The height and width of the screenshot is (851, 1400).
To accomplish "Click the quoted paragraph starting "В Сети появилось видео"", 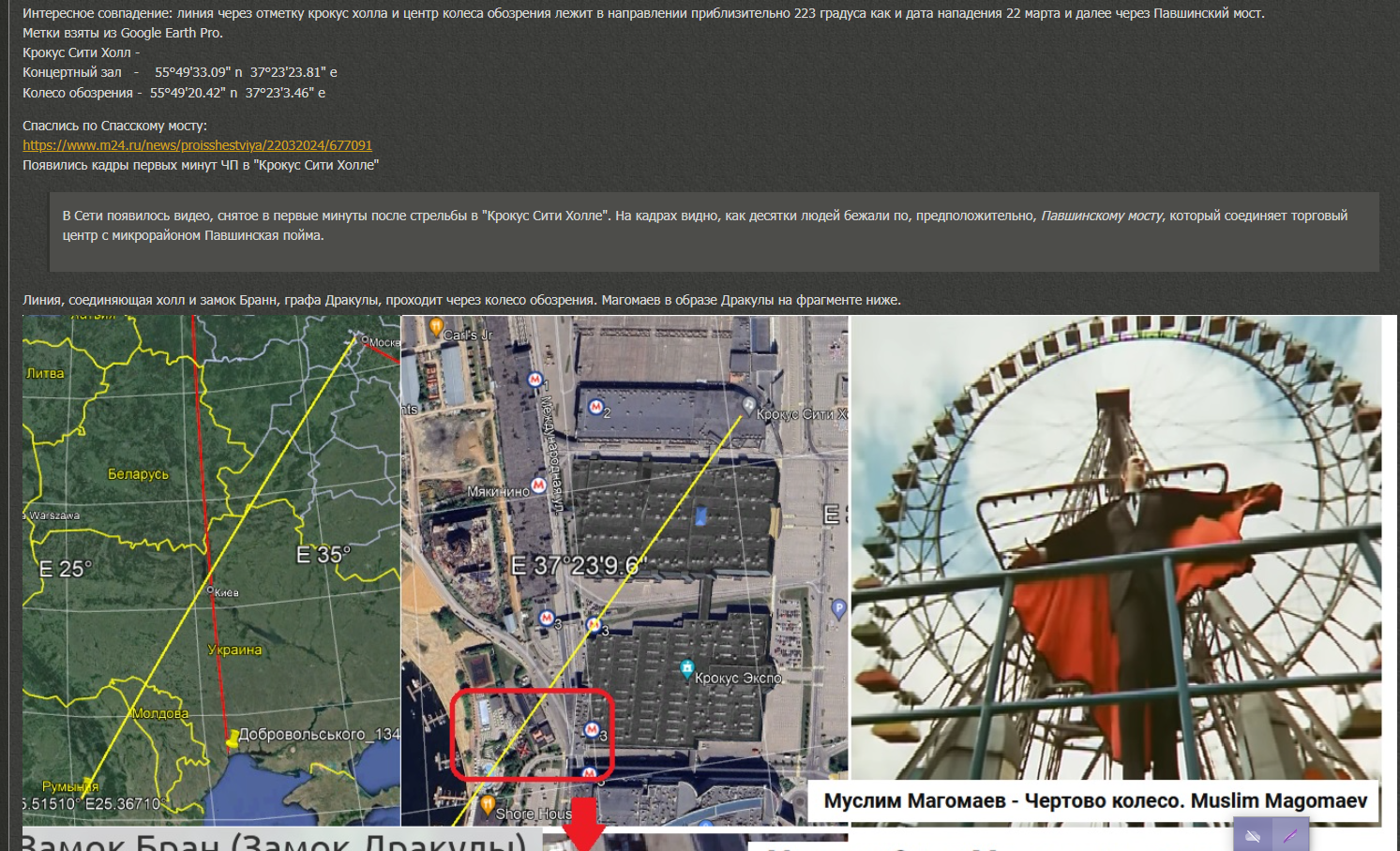I will [x=705, y=226].
